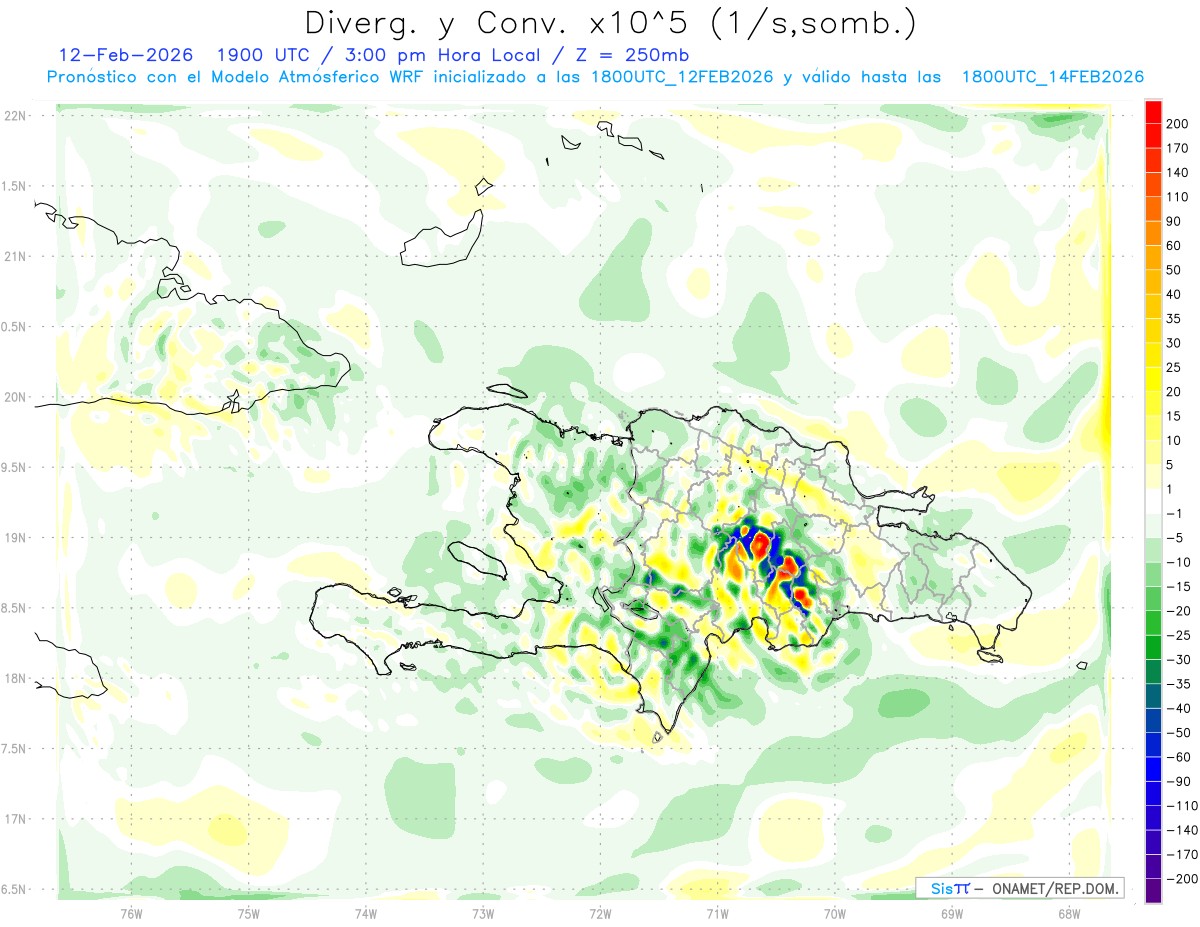Screen dimensions: 1200x927
Task: Click the latitude label 20N
Action: pos(15,397)
